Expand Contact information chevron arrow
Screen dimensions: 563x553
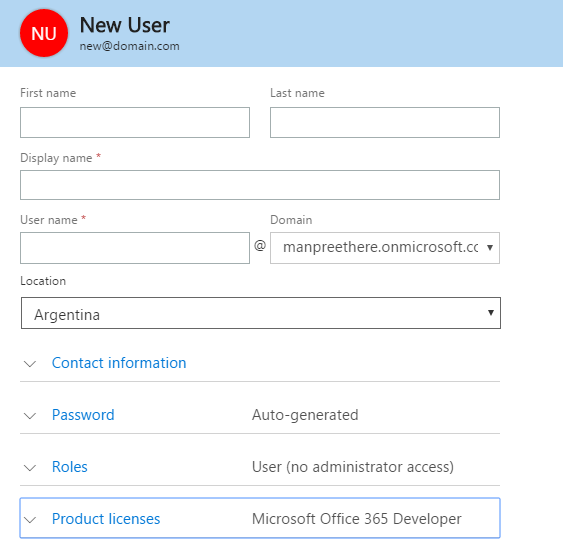pyautogui.click(x=30, y=364)
